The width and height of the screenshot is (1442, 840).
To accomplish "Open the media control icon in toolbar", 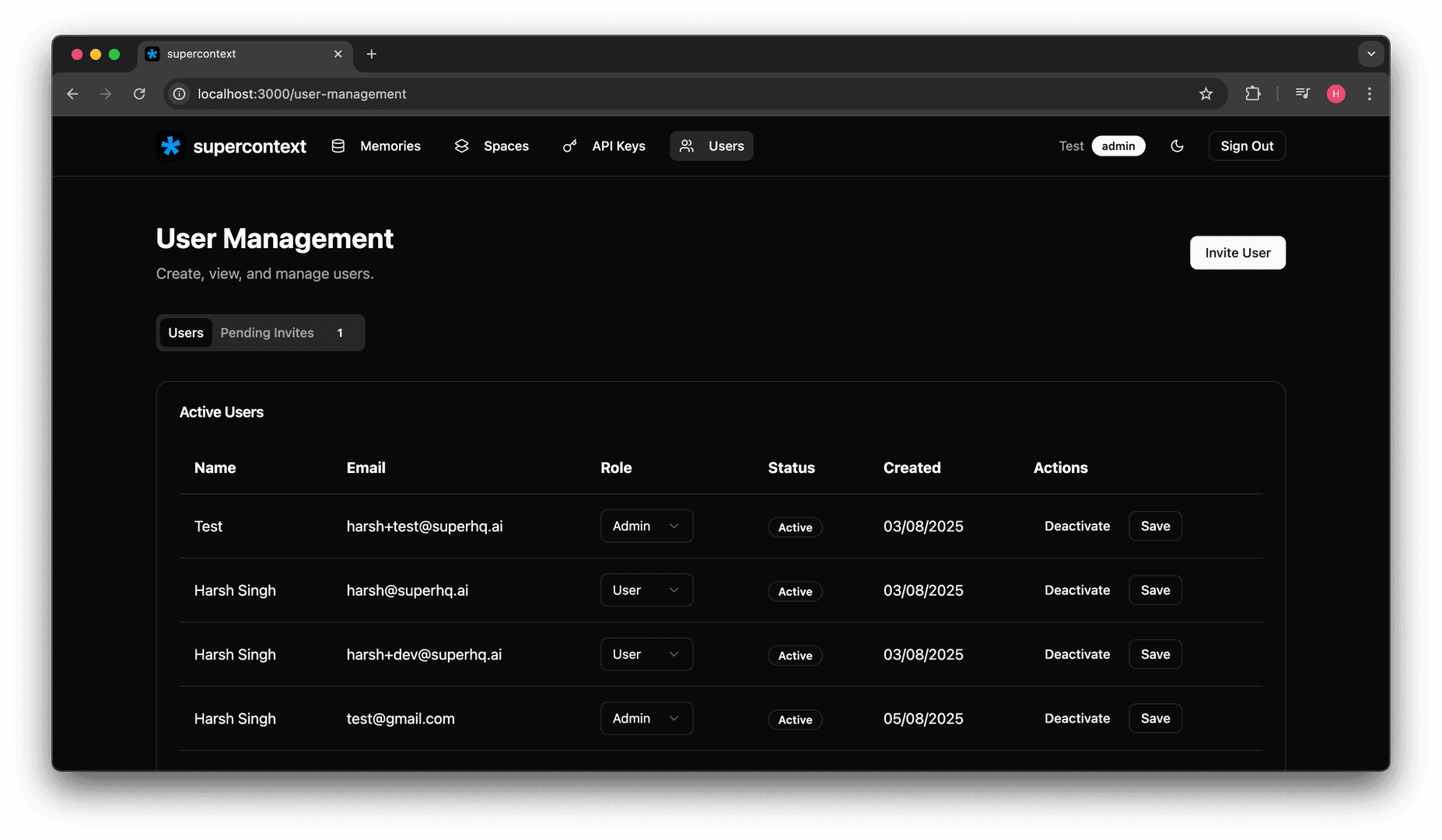I will [x=1302, y=94].
